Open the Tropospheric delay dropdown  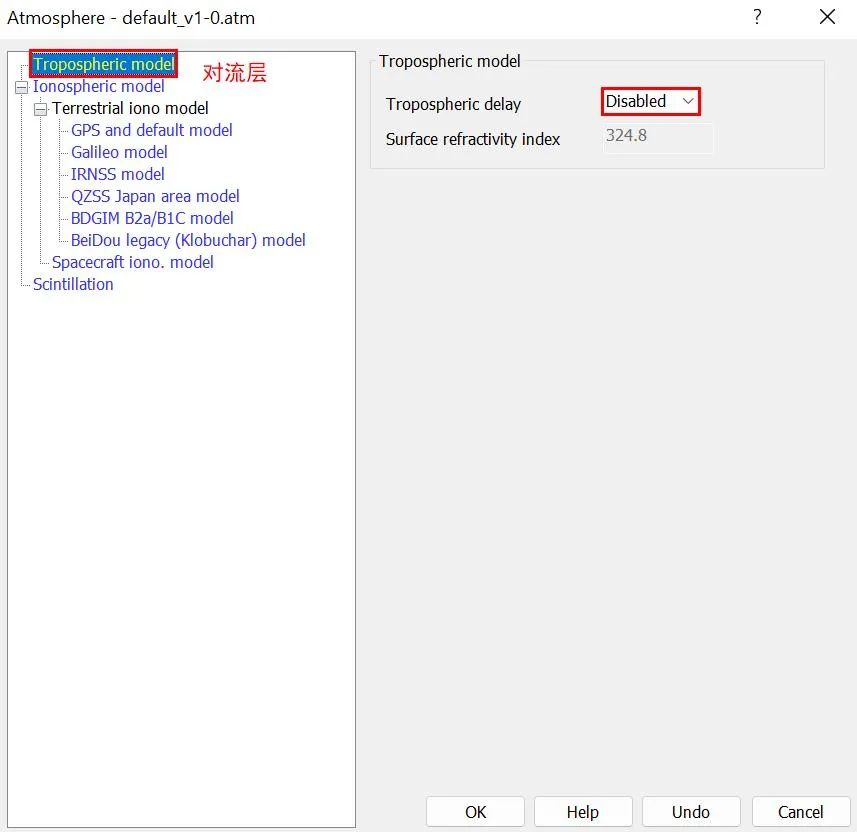point(650,101)
